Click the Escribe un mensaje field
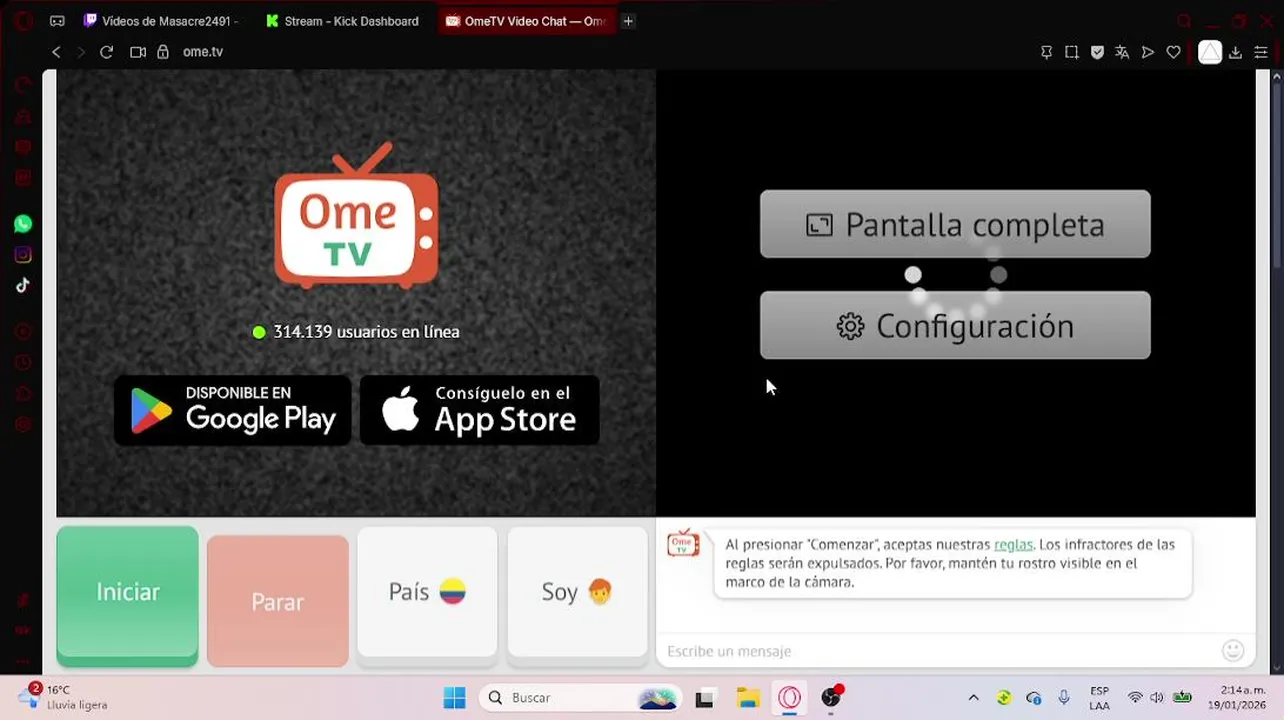1284x720 pixels. tap(938, 651)
